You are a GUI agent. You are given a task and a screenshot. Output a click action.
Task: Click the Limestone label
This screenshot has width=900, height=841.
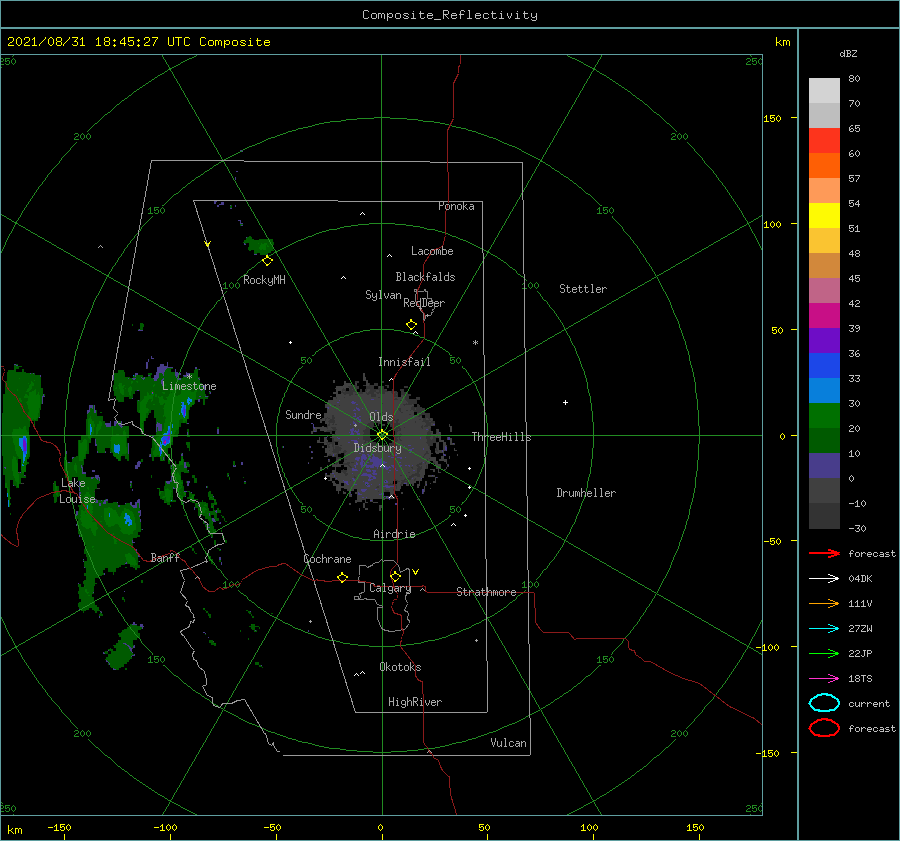(x=189, y=386)
